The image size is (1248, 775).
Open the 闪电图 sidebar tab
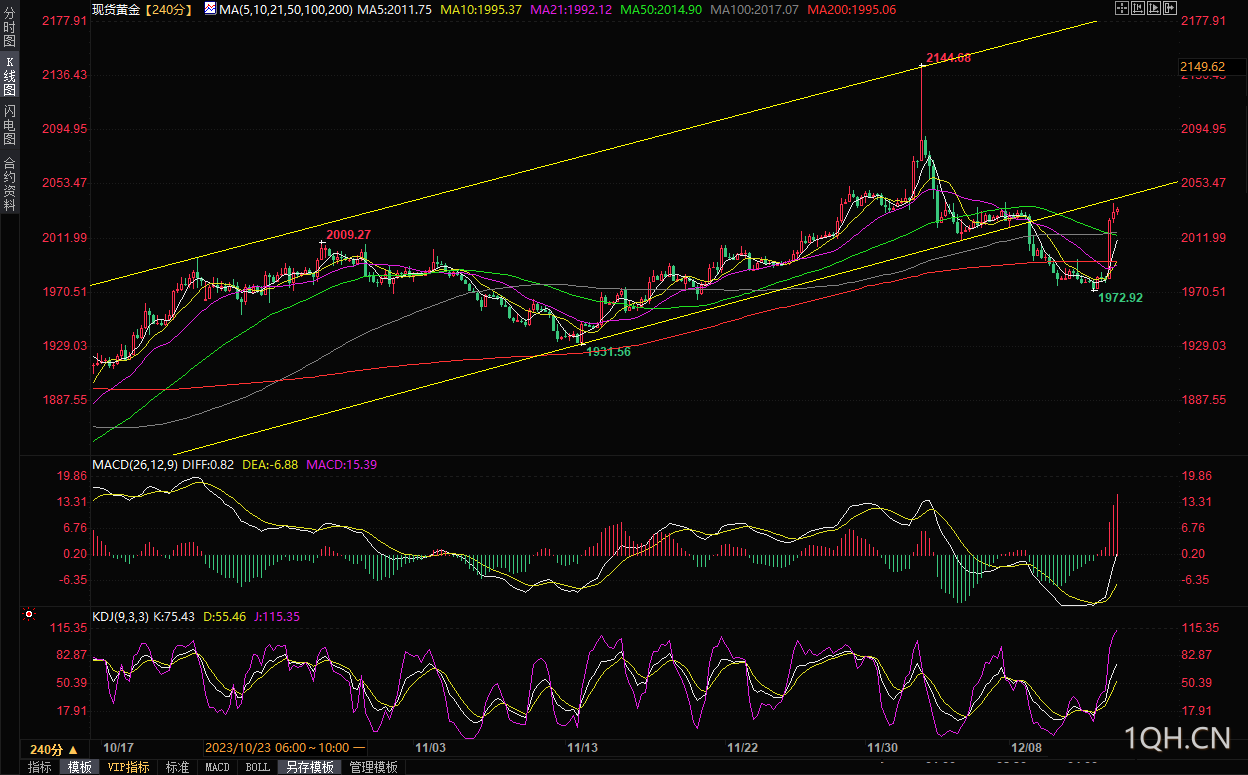[10, 125]
